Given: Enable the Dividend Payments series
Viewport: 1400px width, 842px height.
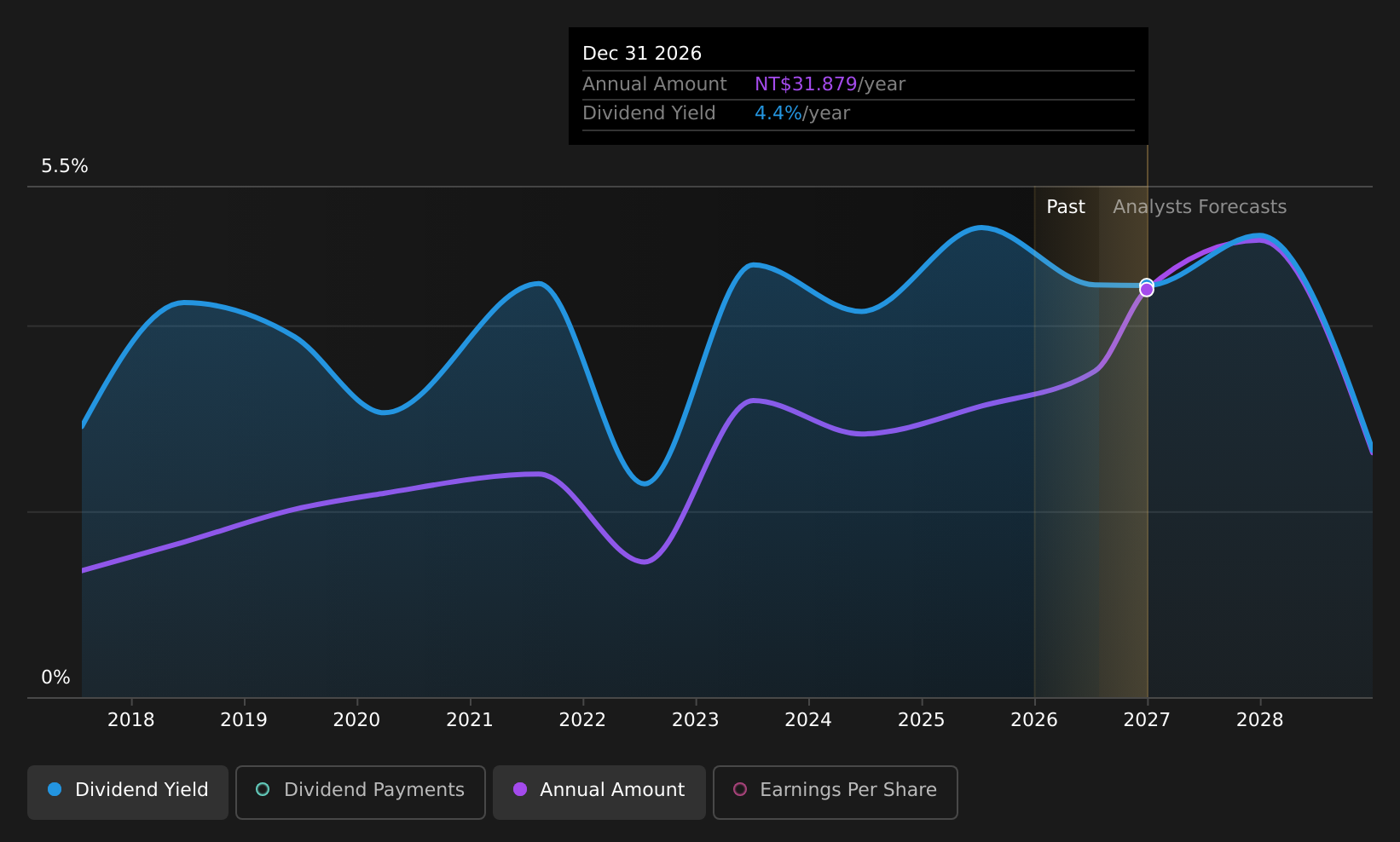Looking at the screenshot, I should click(361, 792).
